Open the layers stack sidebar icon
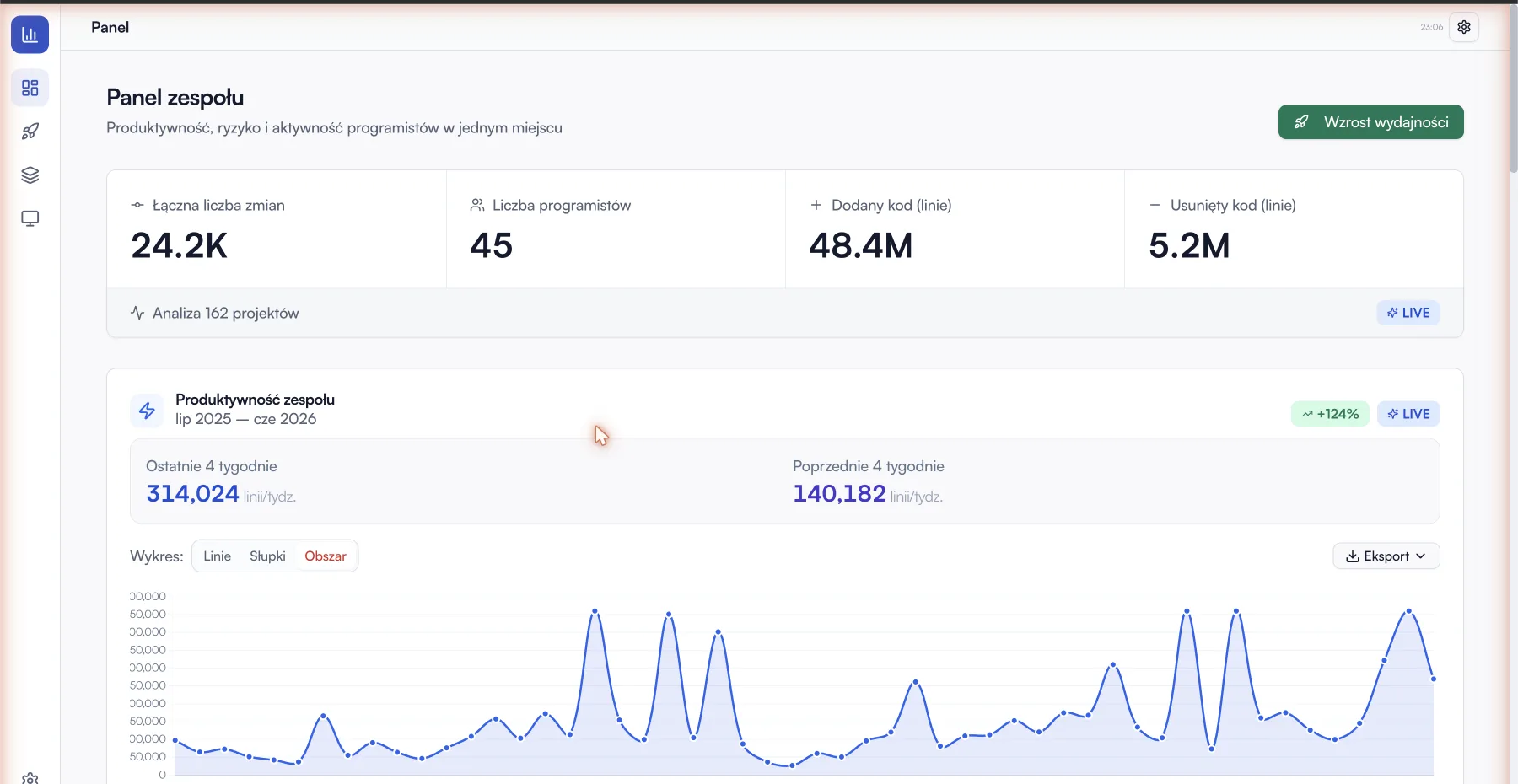 [x=30, y=175]
